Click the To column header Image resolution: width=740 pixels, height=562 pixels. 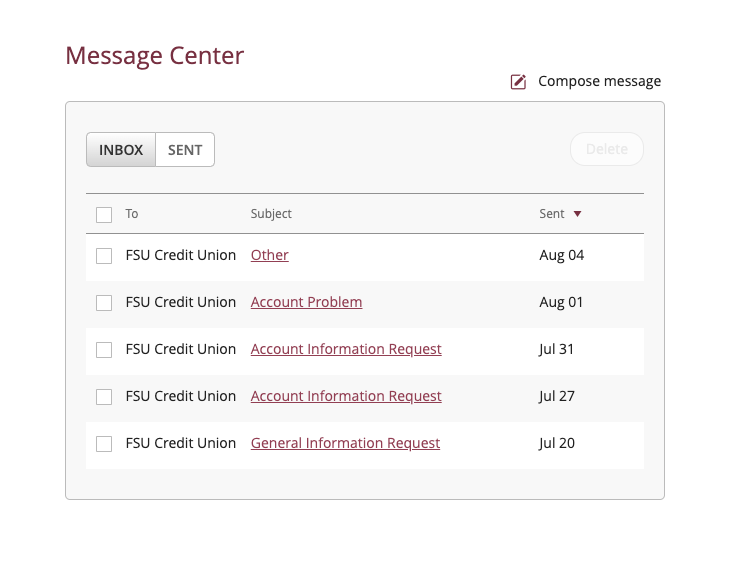132,214
